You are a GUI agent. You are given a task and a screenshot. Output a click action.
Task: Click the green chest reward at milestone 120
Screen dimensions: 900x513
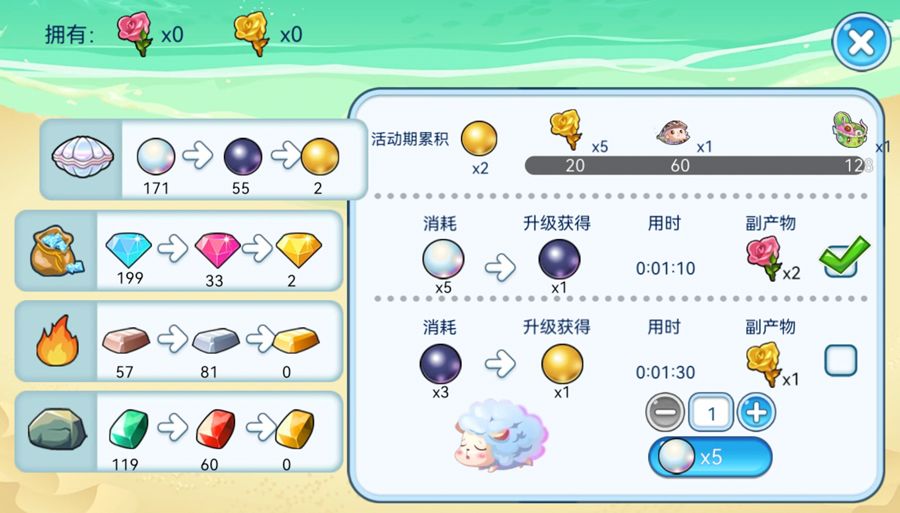(x=851, y=131)
